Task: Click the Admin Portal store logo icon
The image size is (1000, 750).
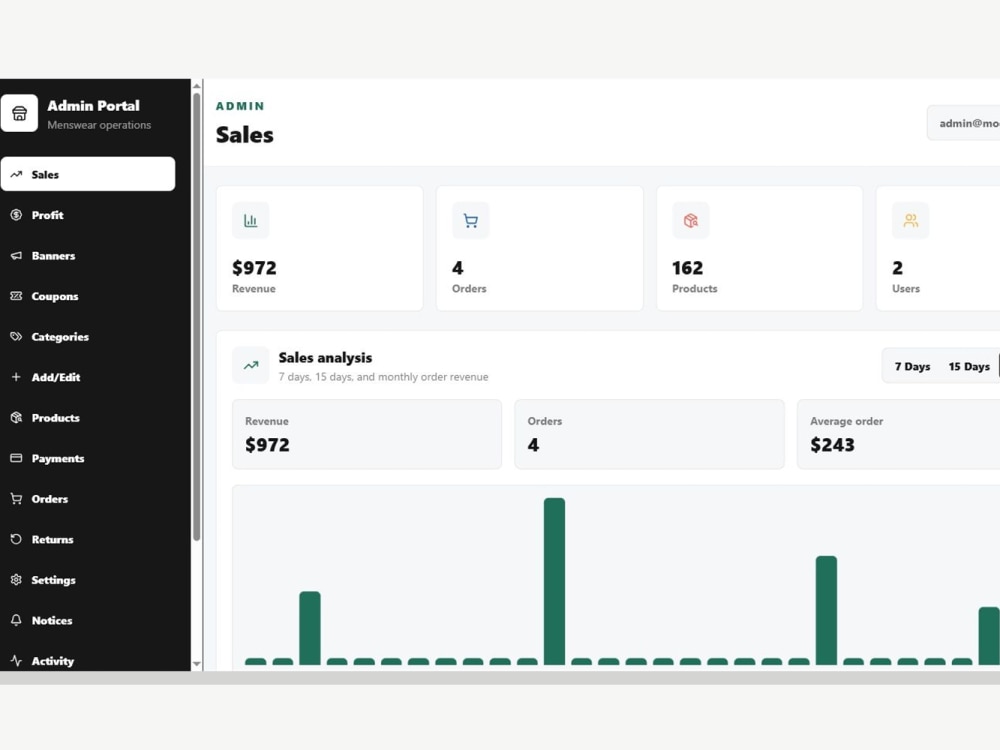Action: pyautogui.click(x=19, y=114)
